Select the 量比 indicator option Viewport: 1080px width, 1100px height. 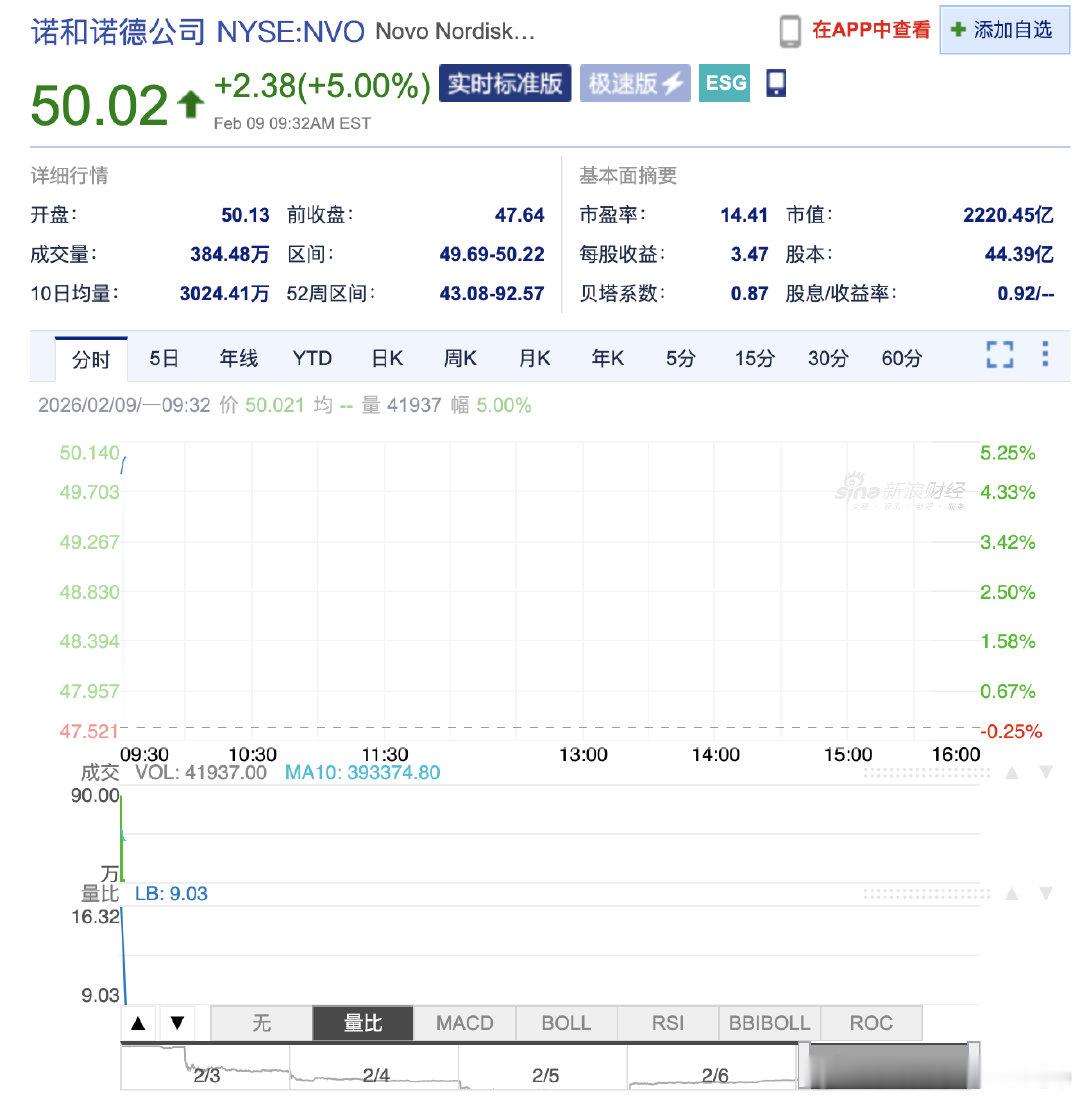(363, 1023)
